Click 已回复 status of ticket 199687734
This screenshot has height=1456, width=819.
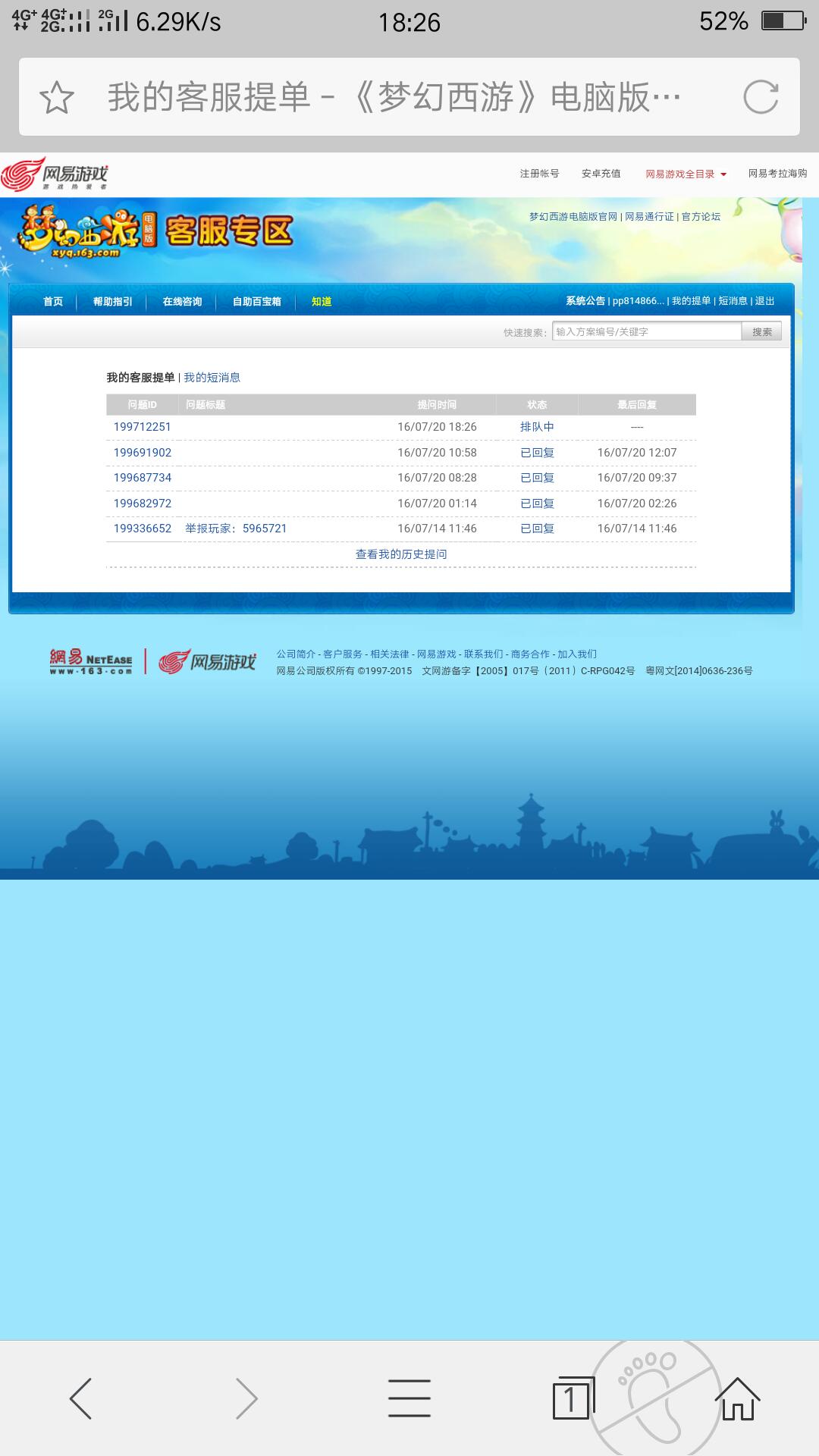pos(537,478)
